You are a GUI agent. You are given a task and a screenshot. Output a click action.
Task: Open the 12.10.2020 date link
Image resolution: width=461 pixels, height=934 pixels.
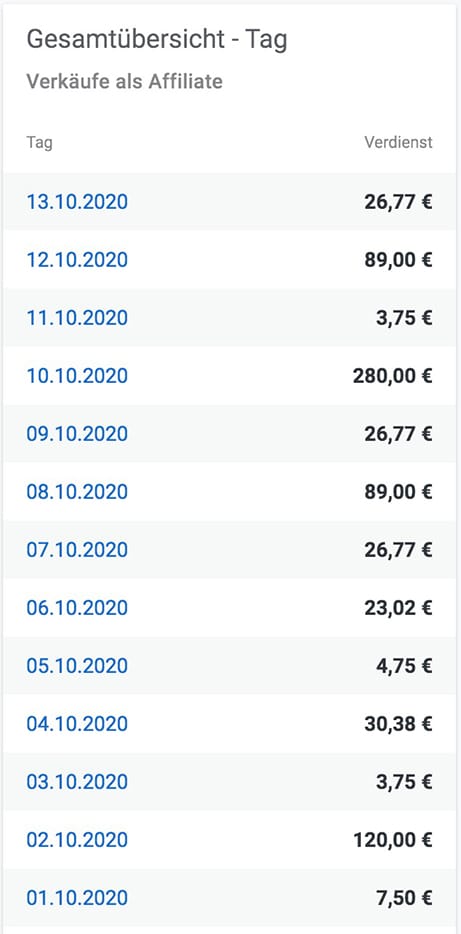tap(77, 260)
